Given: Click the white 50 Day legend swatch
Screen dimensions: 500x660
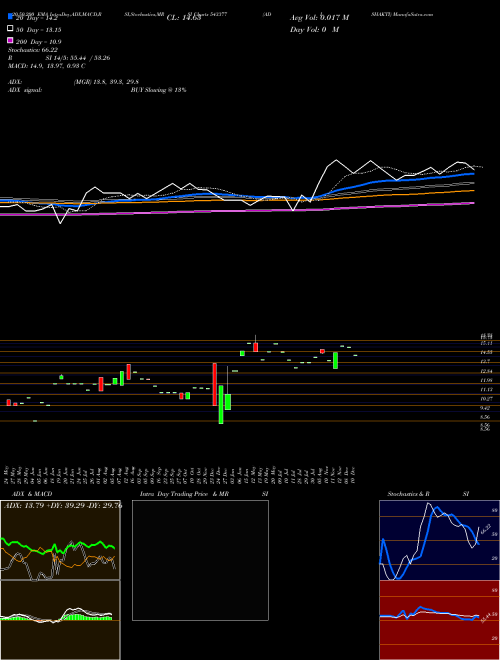Looking at the screenshot, I should click(11, 29).
